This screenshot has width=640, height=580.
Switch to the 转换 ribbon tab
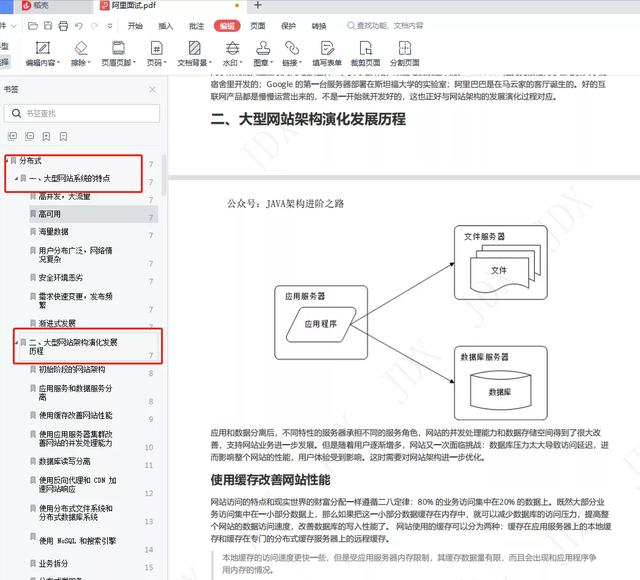point(319,26)
